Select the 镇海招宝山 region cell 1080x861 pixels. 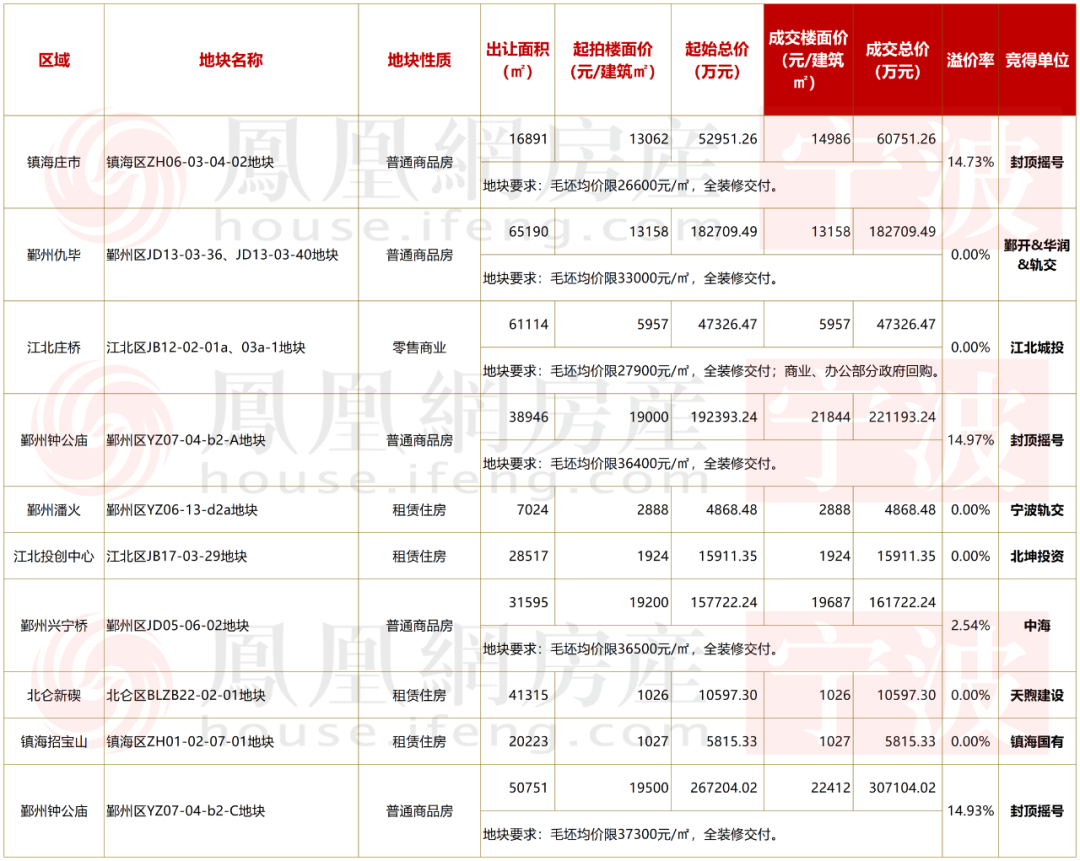(54, 742)
